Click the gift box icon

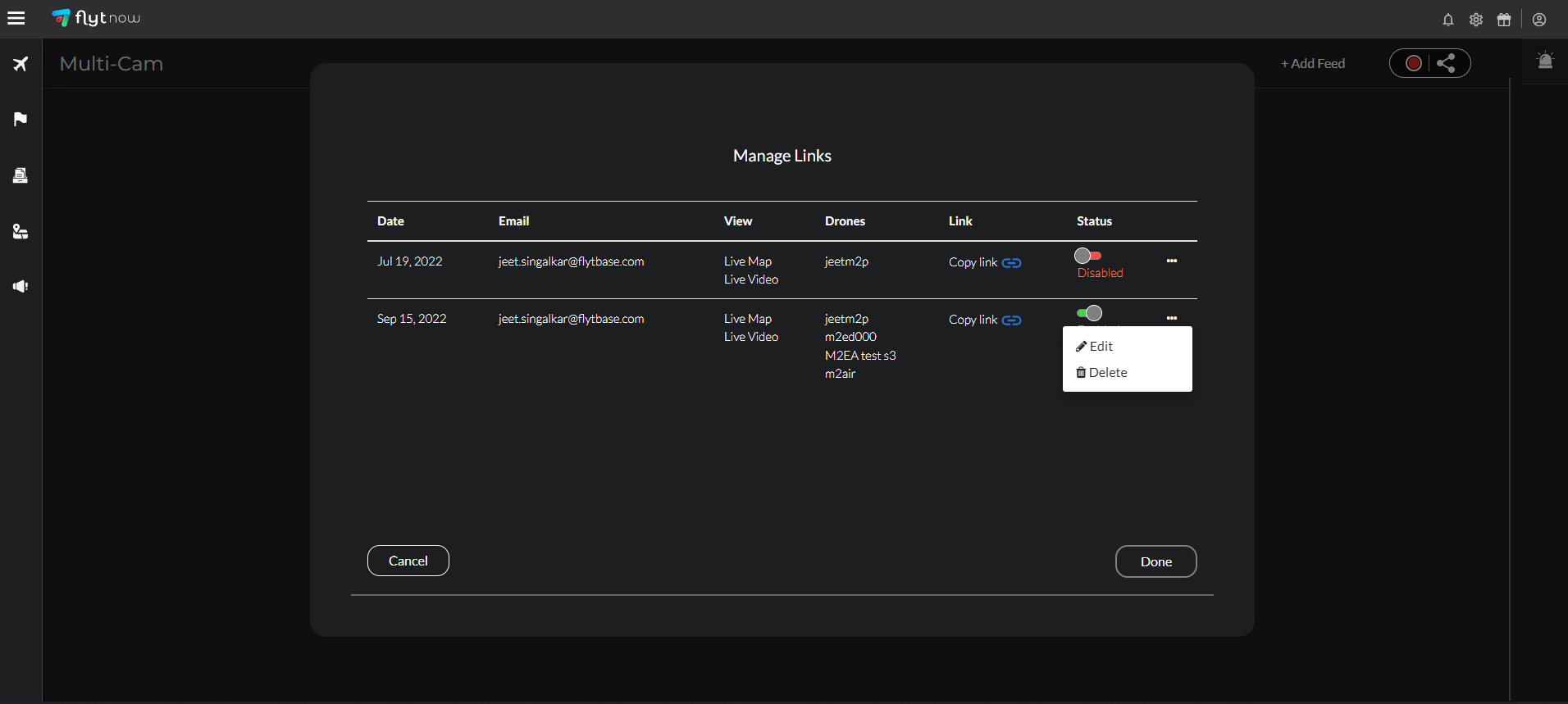pos(1504,20)
